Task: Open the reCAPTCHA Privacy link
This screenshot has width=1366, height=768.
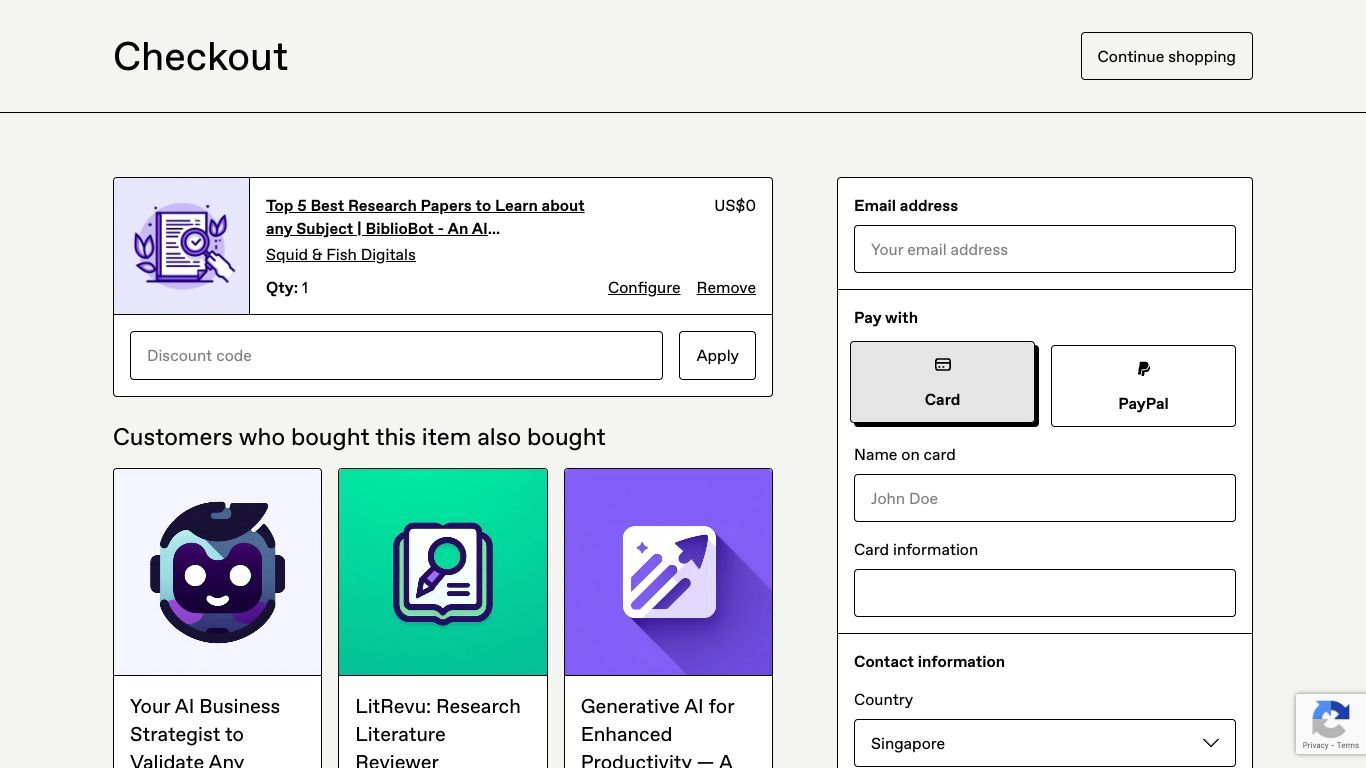Action: [1315, 746]
